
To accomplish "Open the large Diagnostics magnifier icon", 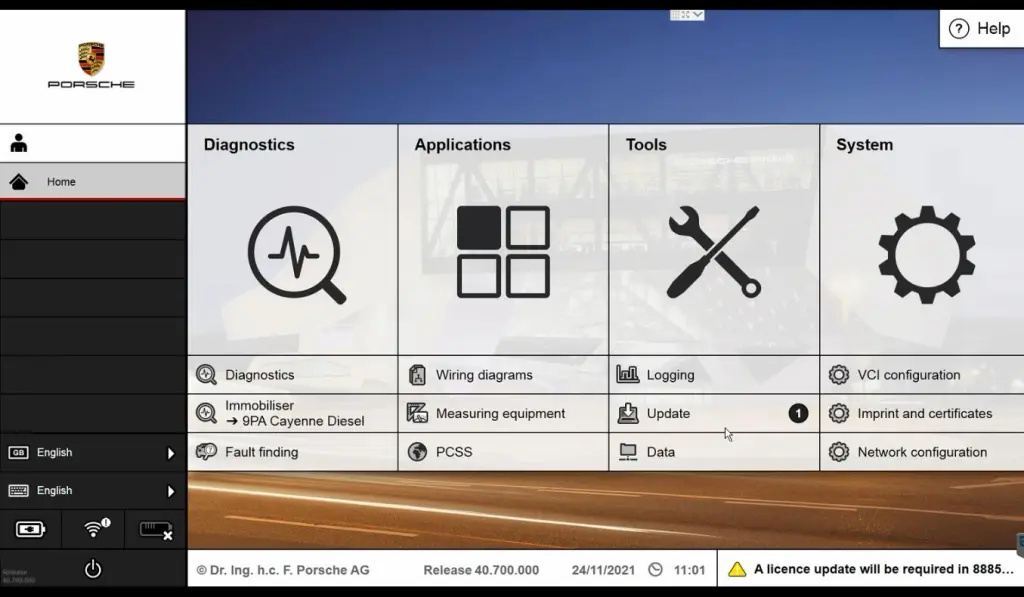I will (296, 254).
